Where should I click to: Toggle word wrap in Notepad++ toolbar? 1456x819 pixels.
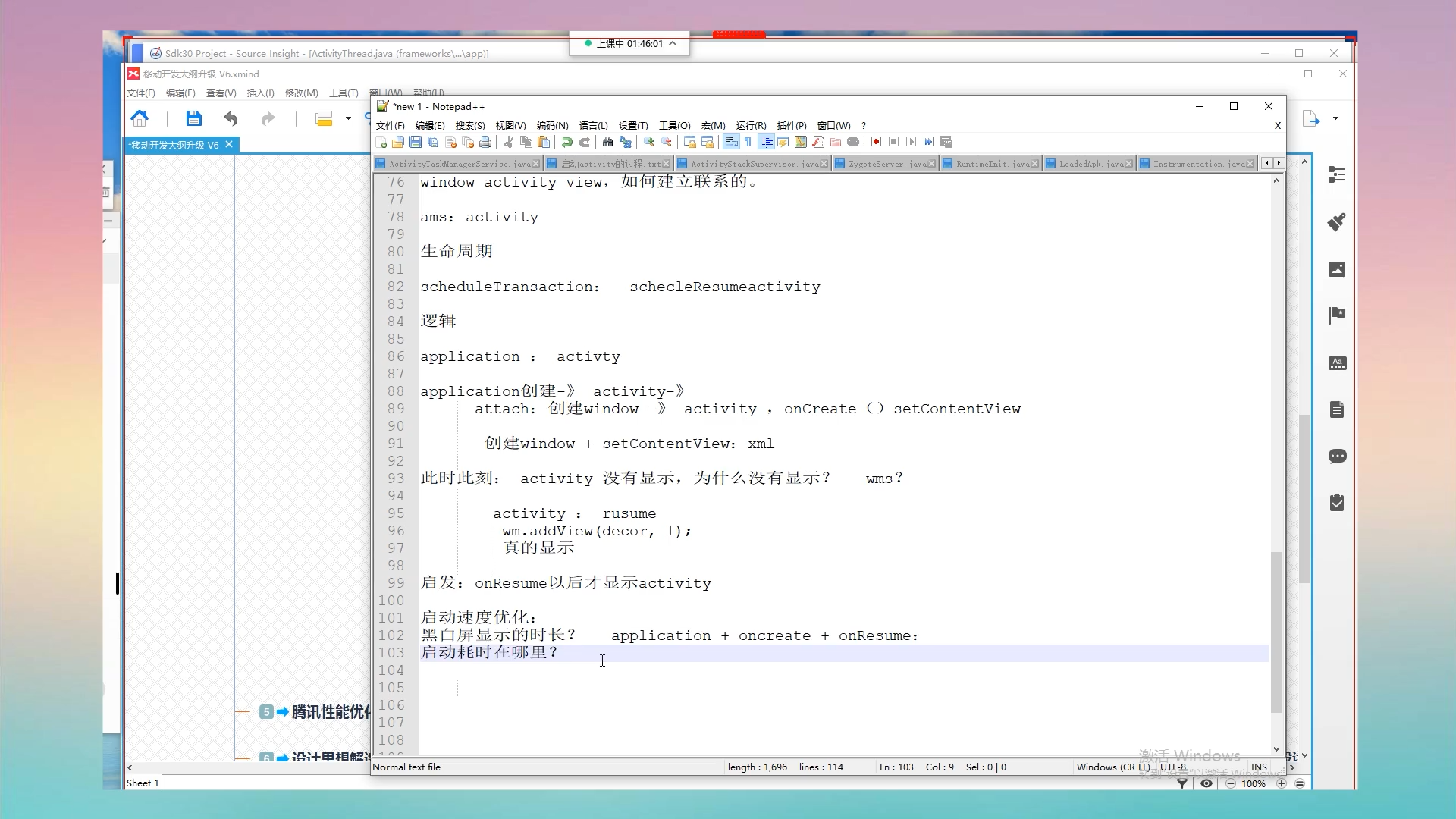click(731, 142)
